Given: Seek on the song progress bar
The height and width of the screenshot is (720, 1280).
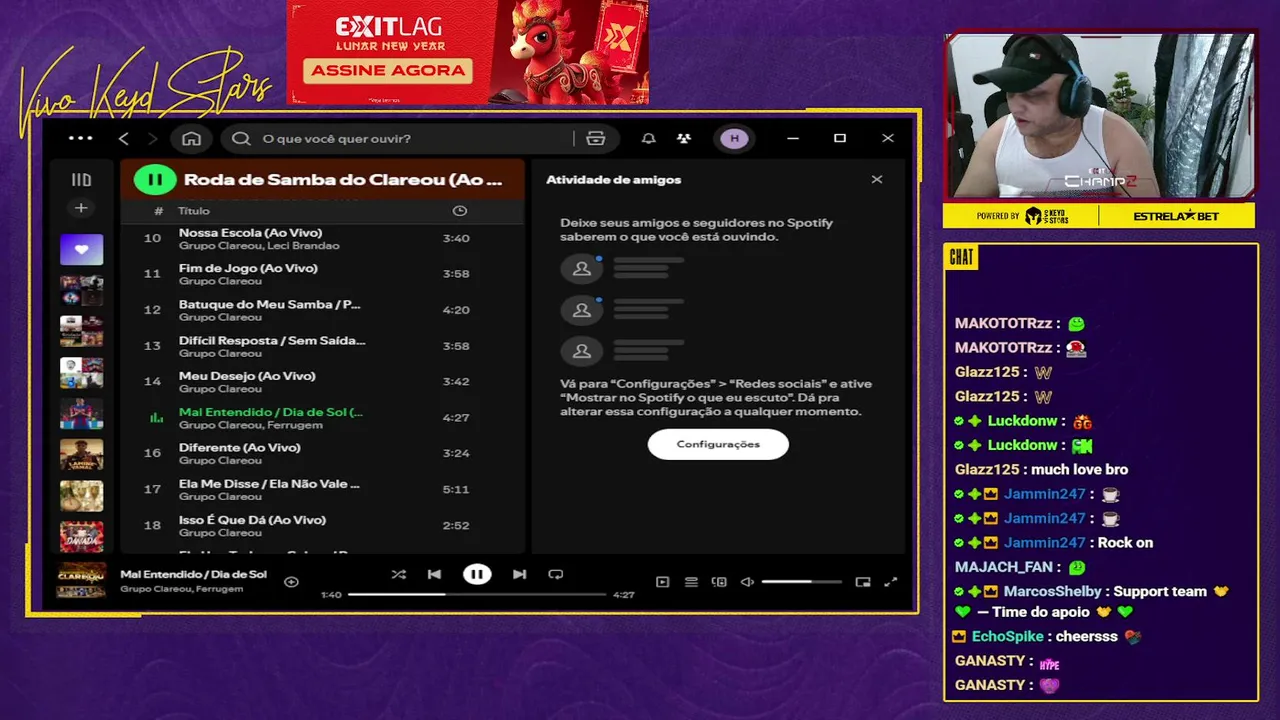Looking at the screenshot, I should (477, 594).
